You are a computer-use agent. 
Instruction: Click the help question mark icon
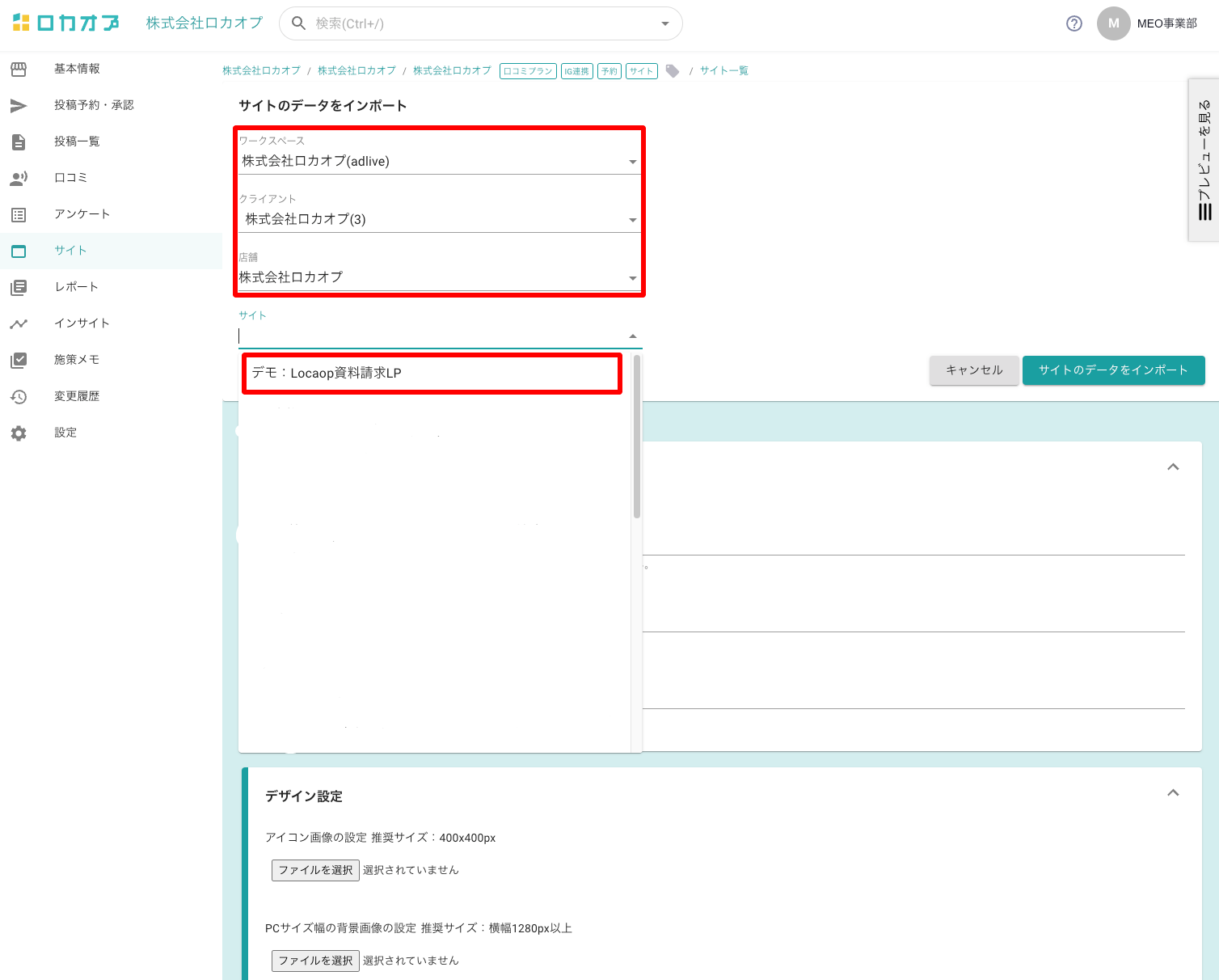tap(1074, 23)
